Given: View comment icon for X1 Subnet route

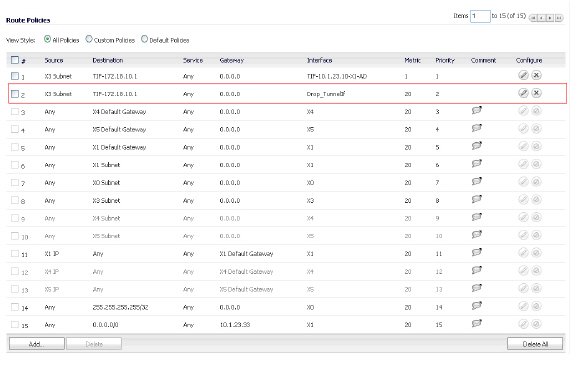Looking at the screenshot, I should [x=477, y=163].
